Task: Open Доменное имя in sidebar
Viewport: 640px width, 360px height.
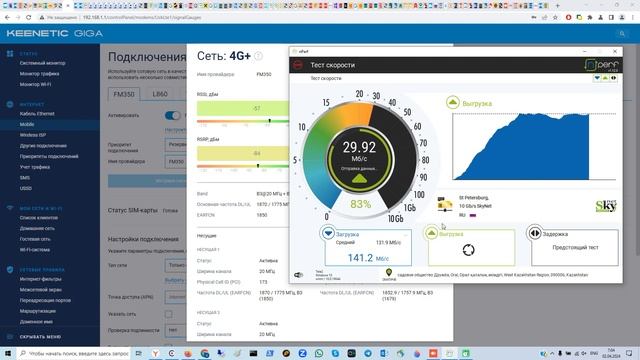Action: coord(36,322)
